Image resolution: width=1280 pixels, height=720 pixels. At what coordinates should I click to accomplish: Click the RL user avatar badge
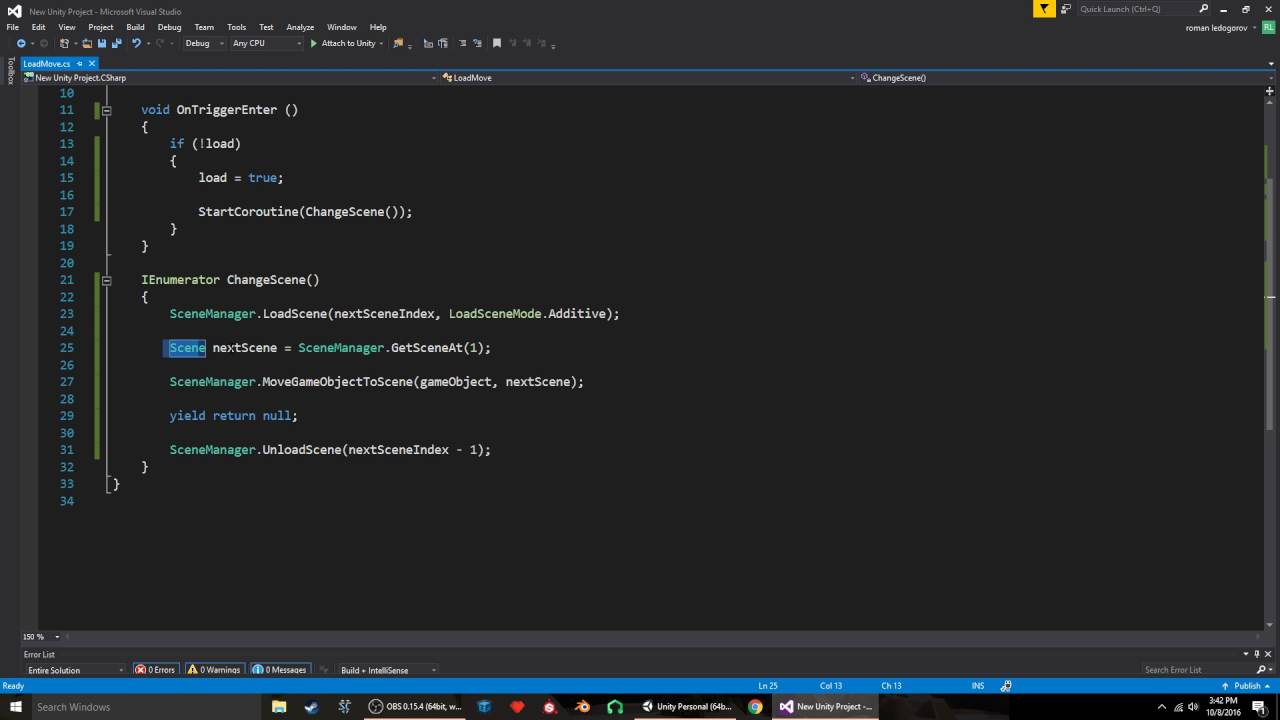[1268, 28]
